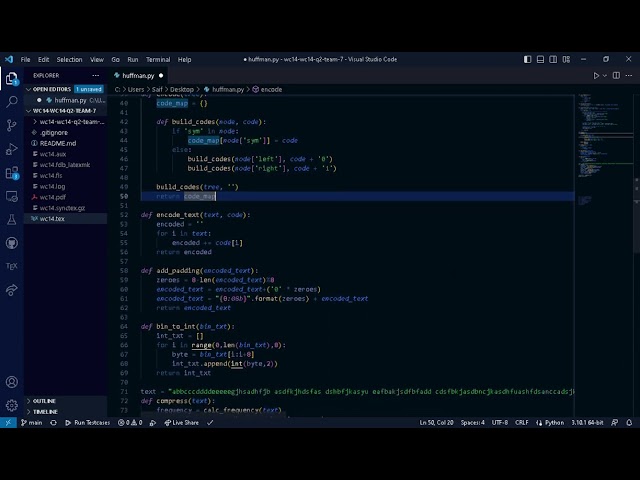This screenshot has width=640, height=480.
Task: Open errors and warnings status item
Action: [x=130, y=422]
